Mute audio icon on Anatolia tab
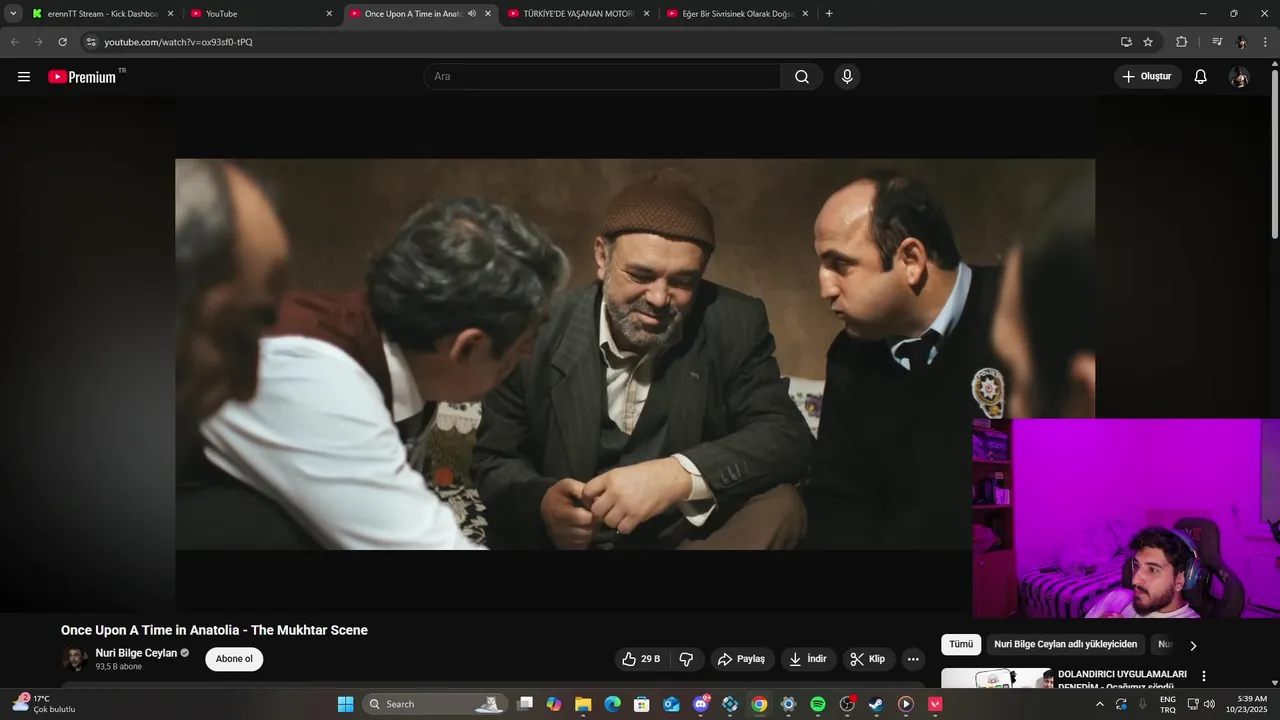Screen dimensions: 1280x720 tap(472, 14)
